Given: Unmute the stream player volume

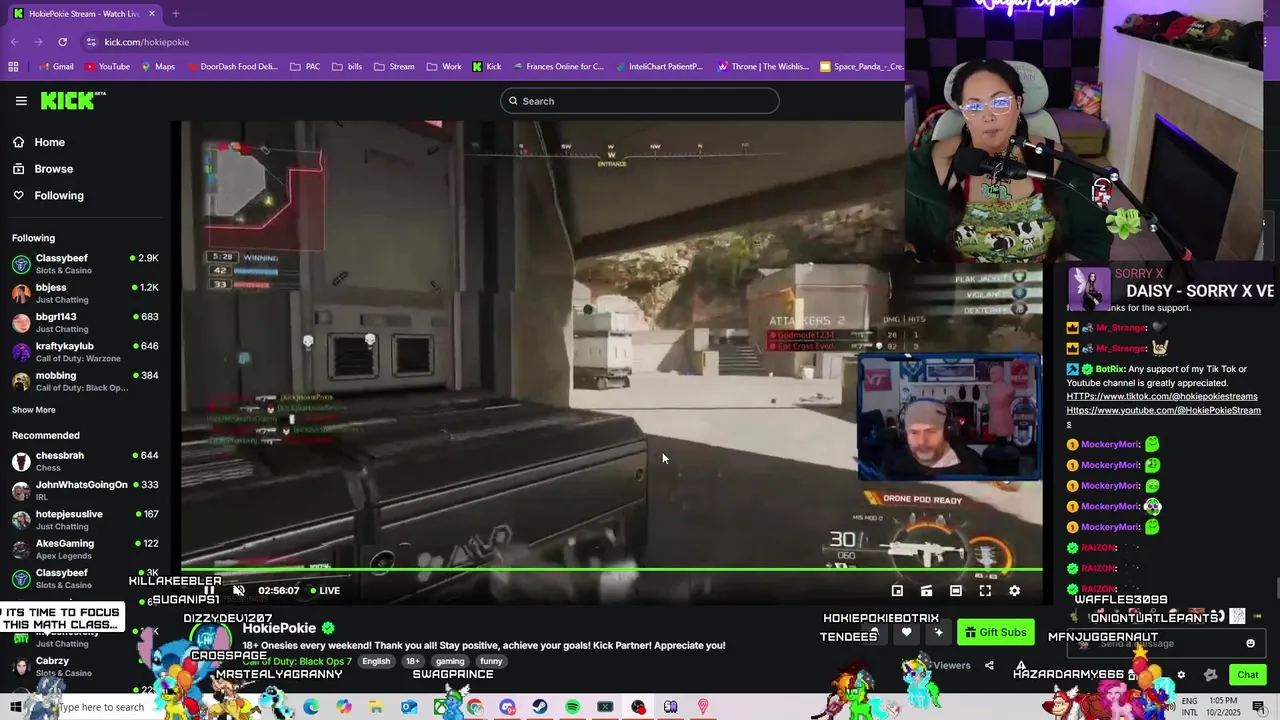Looking at the screenshot, I should point(239,591).
